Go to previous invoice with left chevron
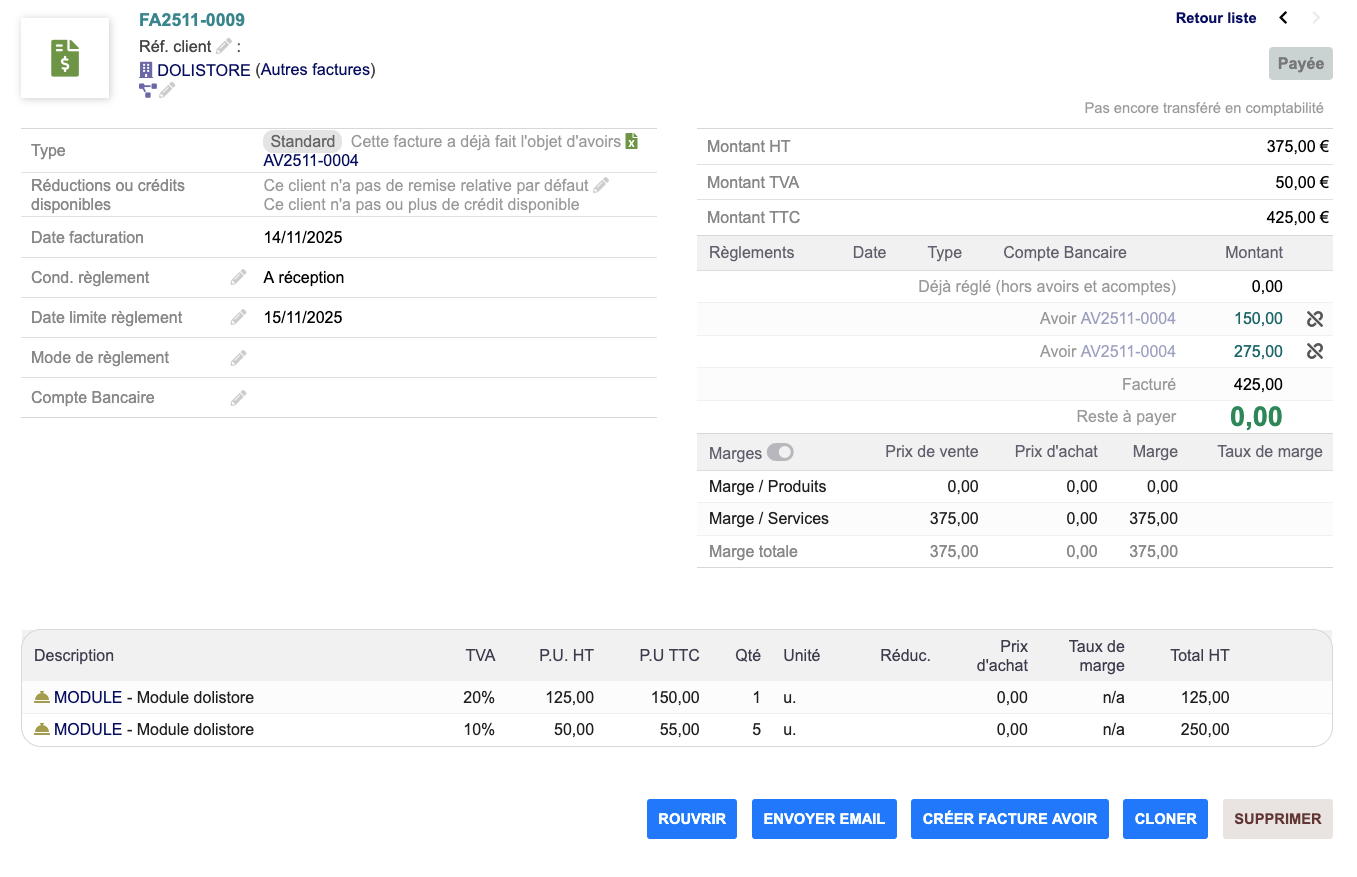1357x877 pixels. coord(1284,18)
